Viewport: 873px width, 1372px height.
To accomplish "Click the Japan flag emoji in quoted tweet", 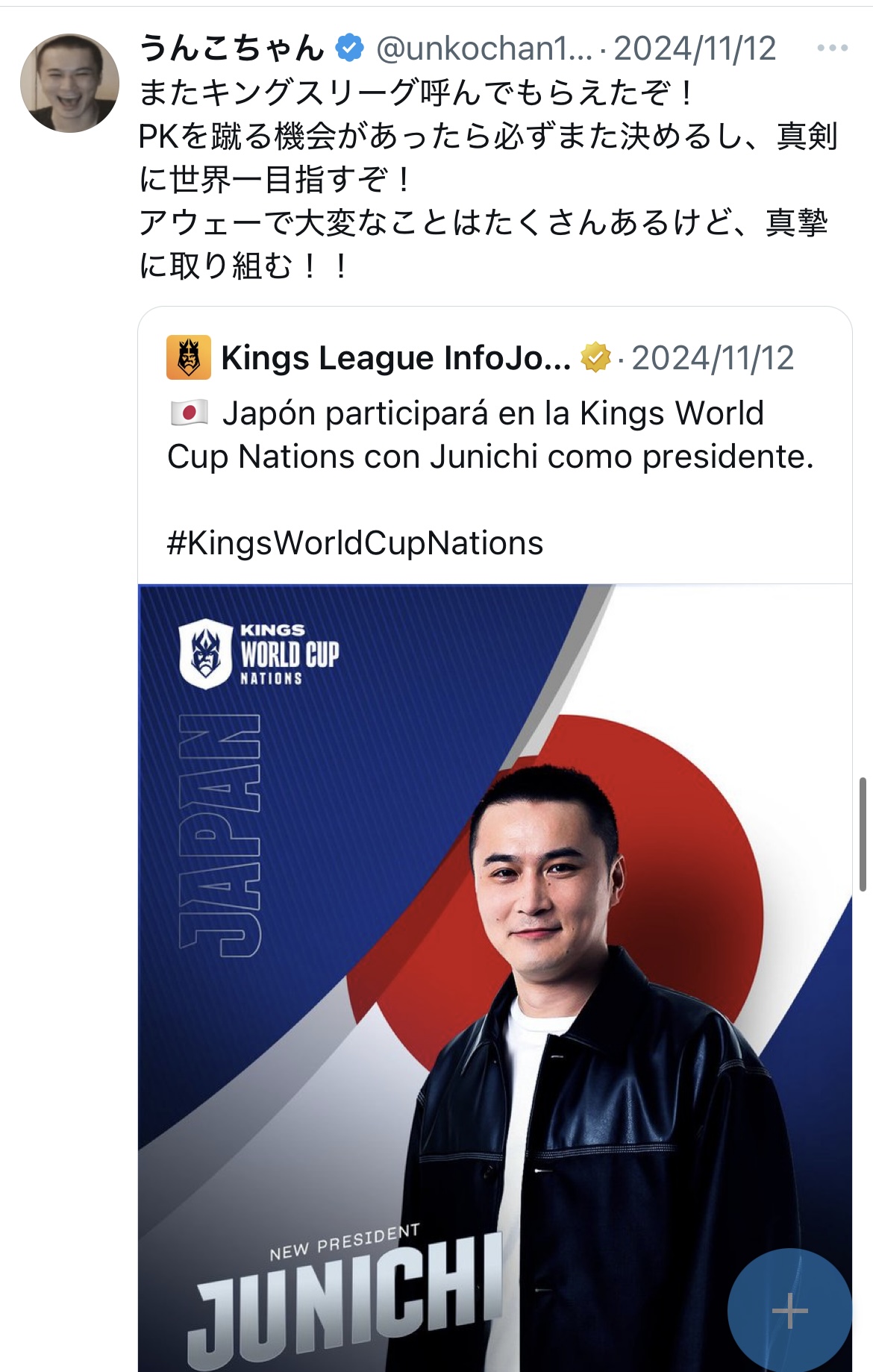I will point(189,413).
